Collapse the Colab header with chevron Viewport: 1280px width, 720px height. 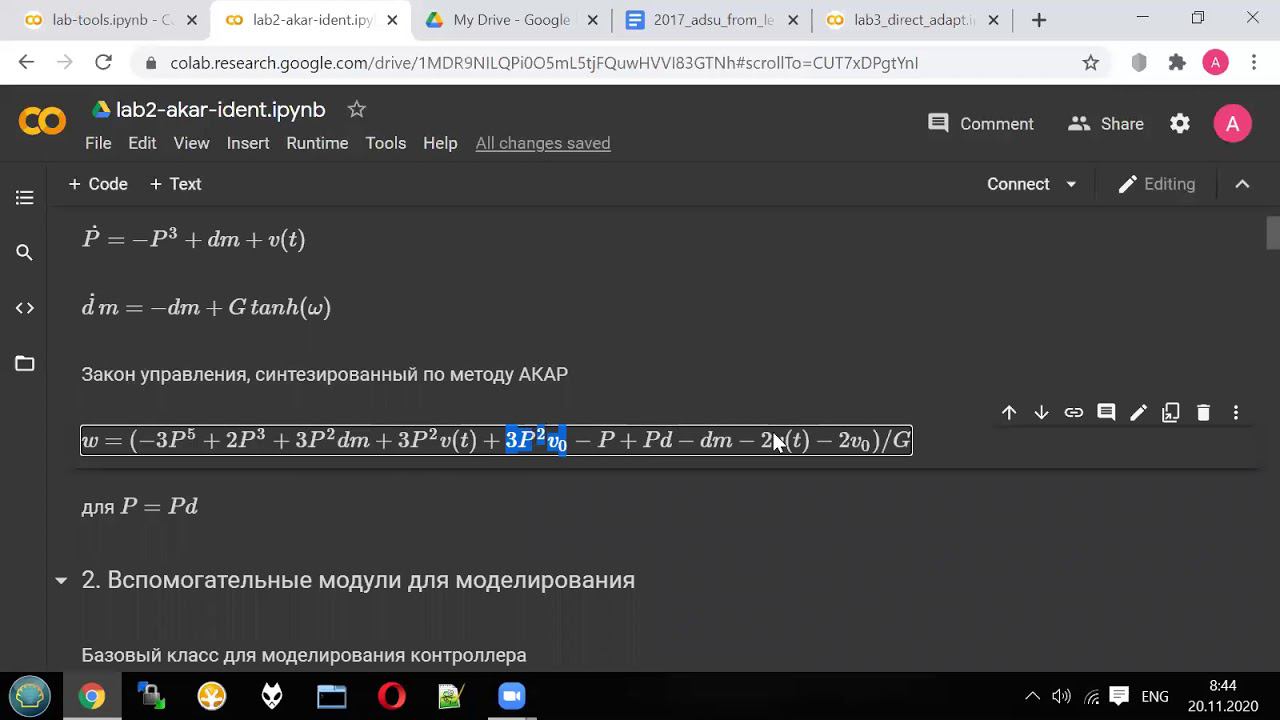[x=1242, y=184]
